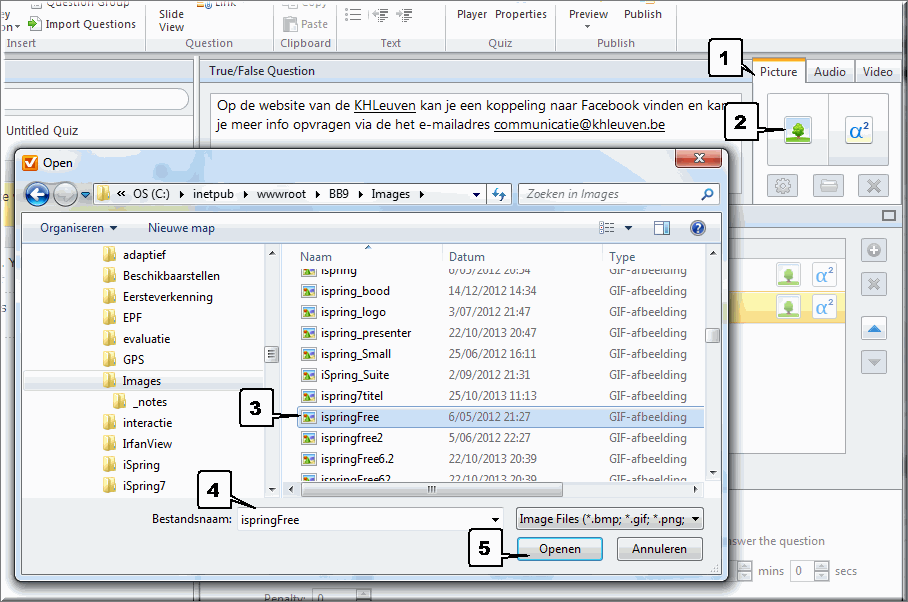This screenshot has width=908, height=602.
Task: Open quiz Player settings
Action: point(472,14)
